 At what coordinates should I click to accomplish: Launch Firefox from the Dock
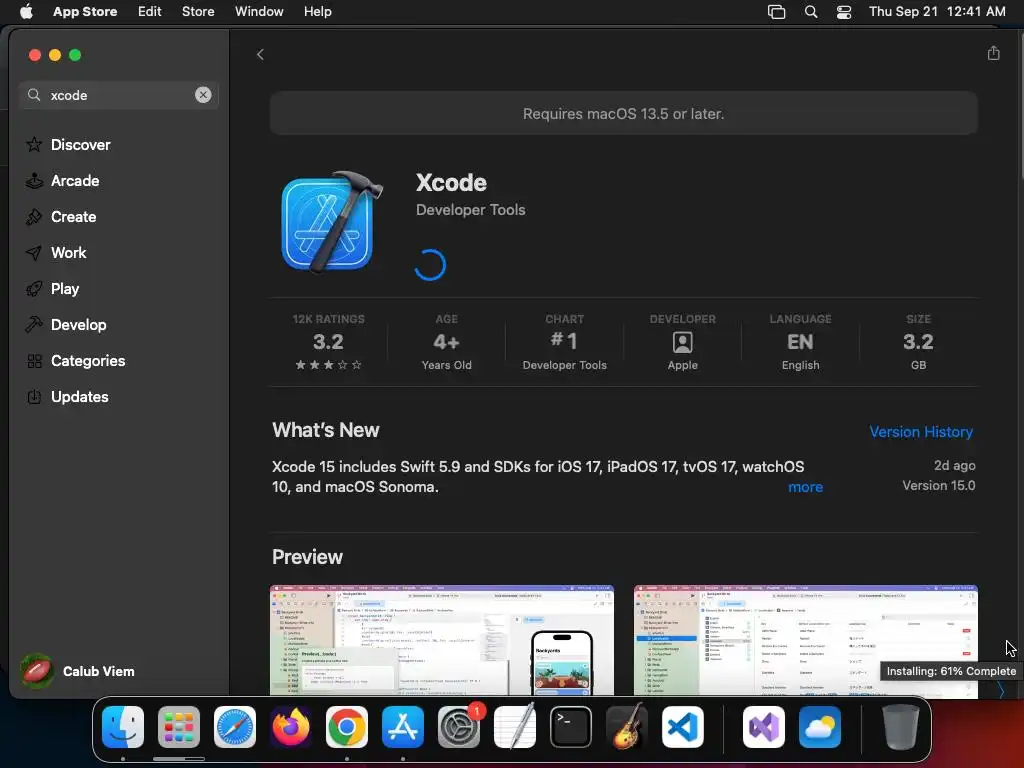coord(291,727)
